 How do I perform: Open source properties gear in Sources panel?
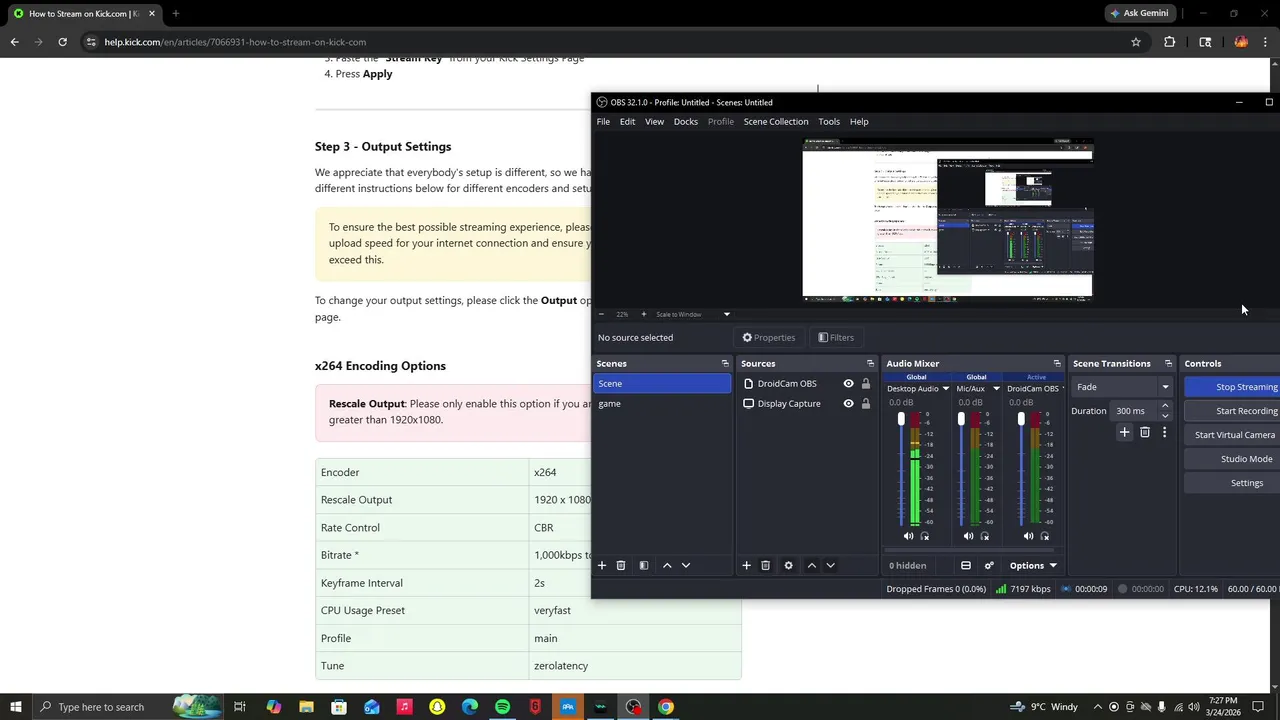(x=788, y=566)
